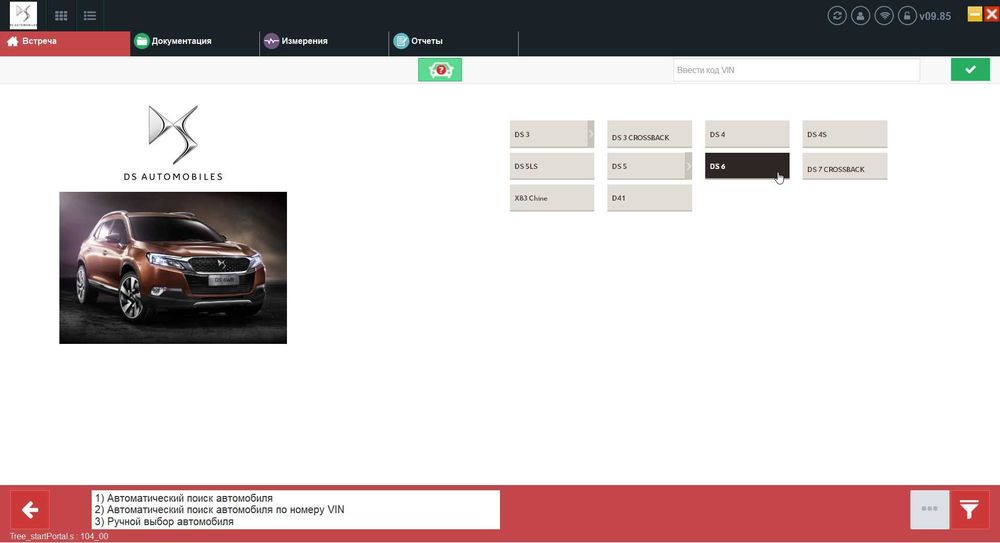The height and width of the screenshot is (543, 1000).
Task: Click the Tree_startPortal.s status text
Action: click(59, 536)
